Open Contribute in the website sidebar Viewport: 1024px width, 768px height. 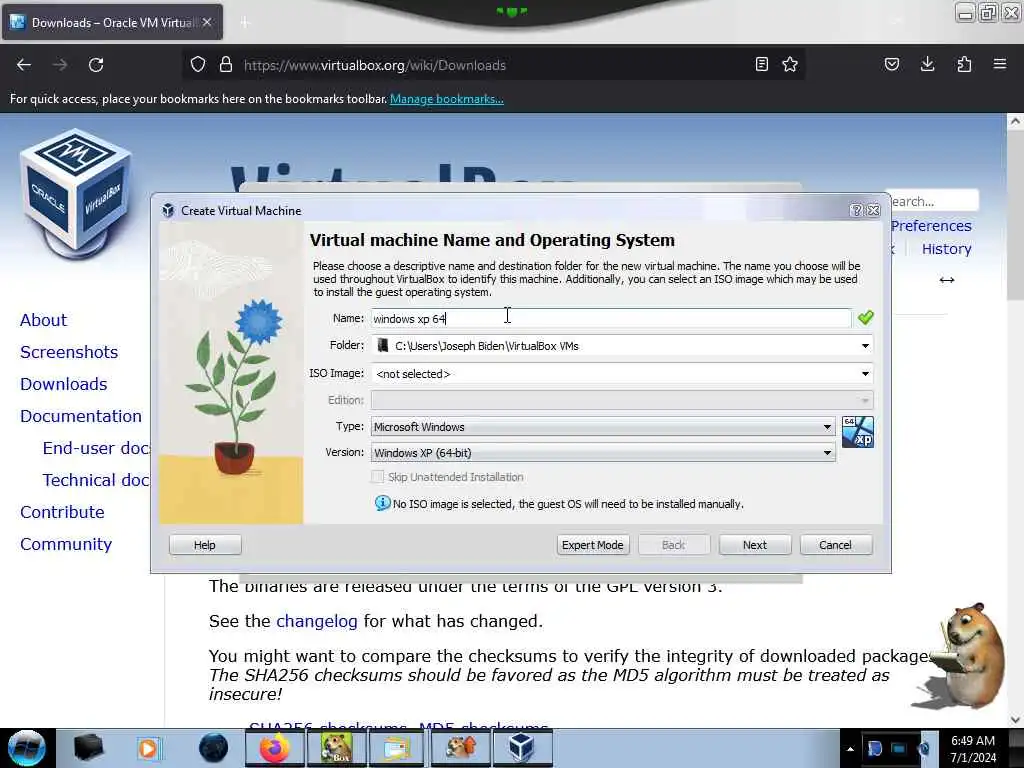pyautogui.click(x=62, y=512)
